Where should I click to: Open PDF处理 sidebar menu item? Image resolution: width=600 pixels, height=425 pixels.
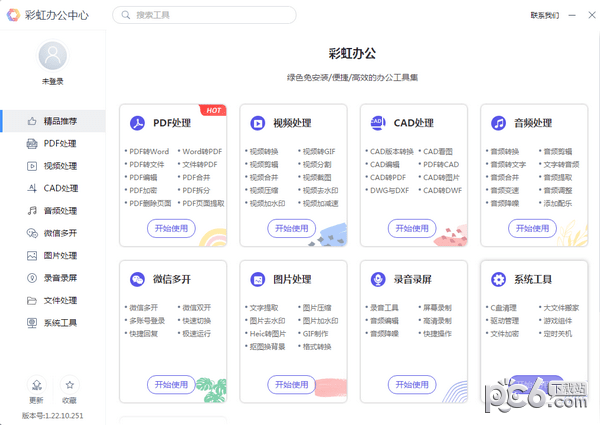[53, 143]
